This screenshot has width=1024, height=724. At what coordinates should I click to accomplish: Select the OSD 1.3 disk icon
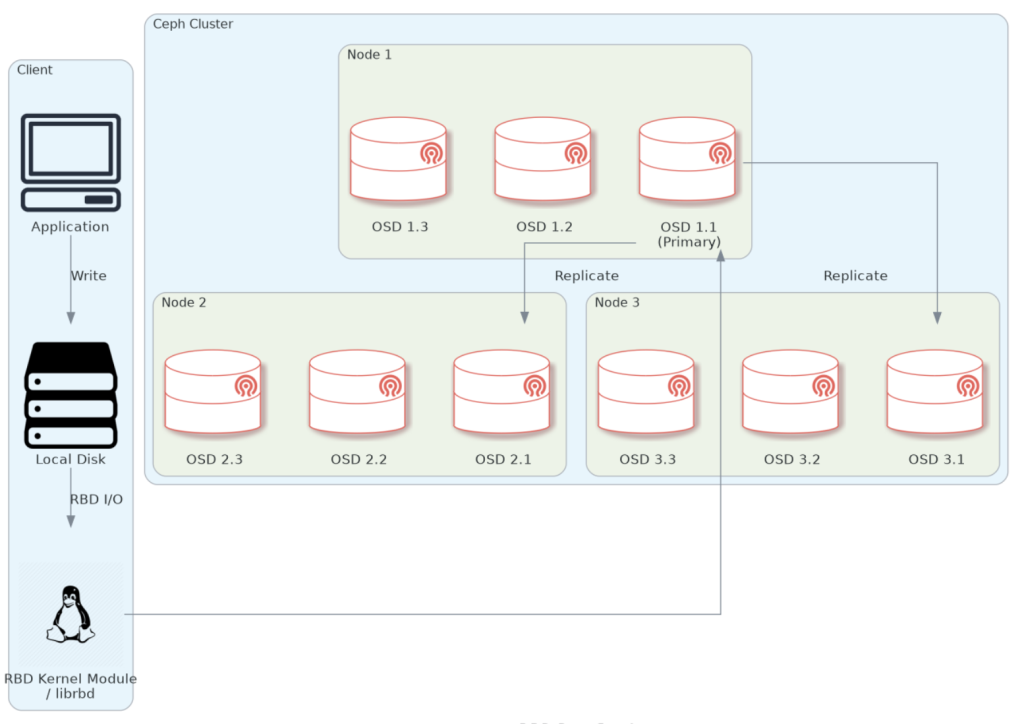399,160
